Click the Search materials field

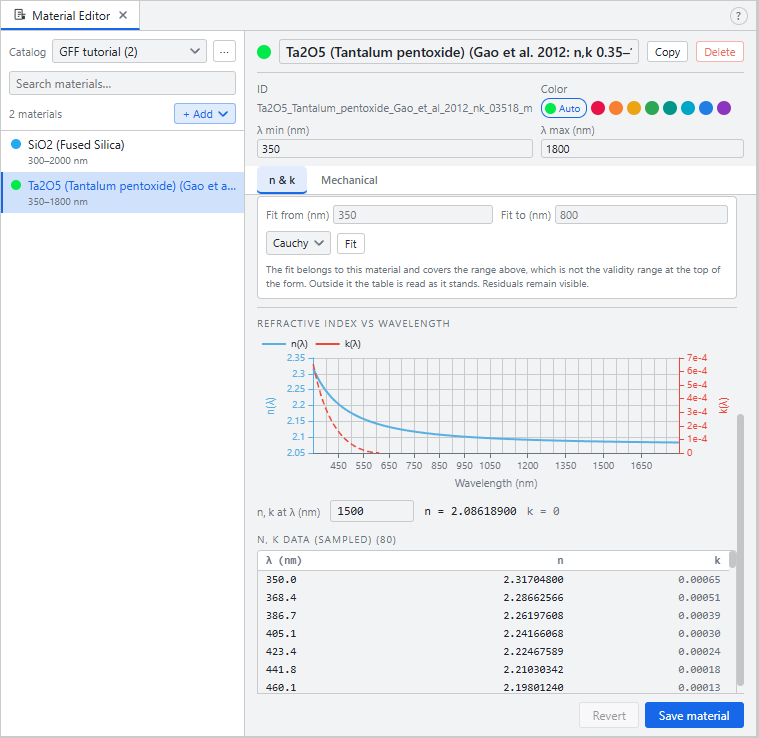coord(122,83)
